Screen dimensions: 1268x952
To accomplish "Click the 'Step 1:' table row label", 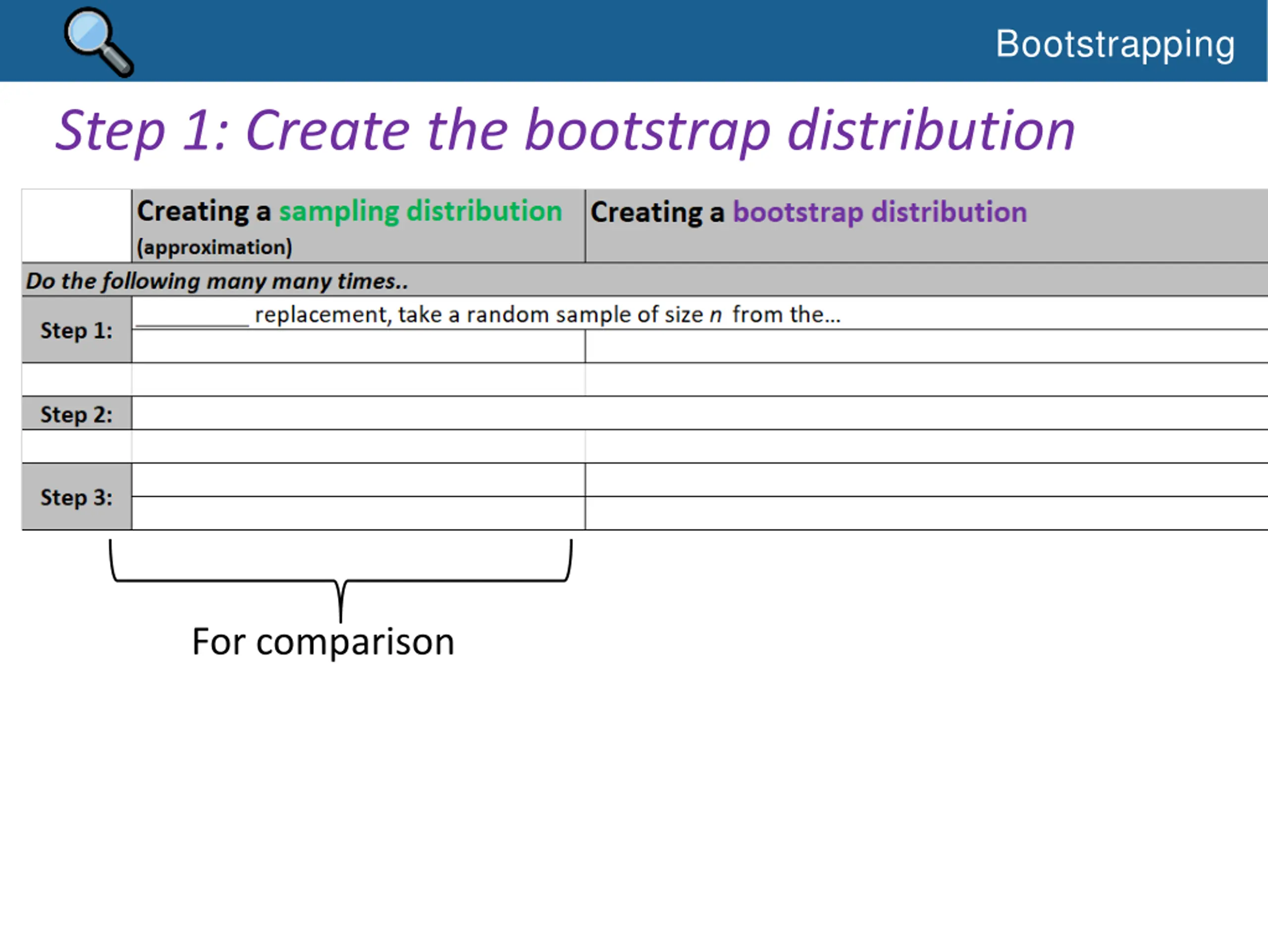I will tap(76, 331).
